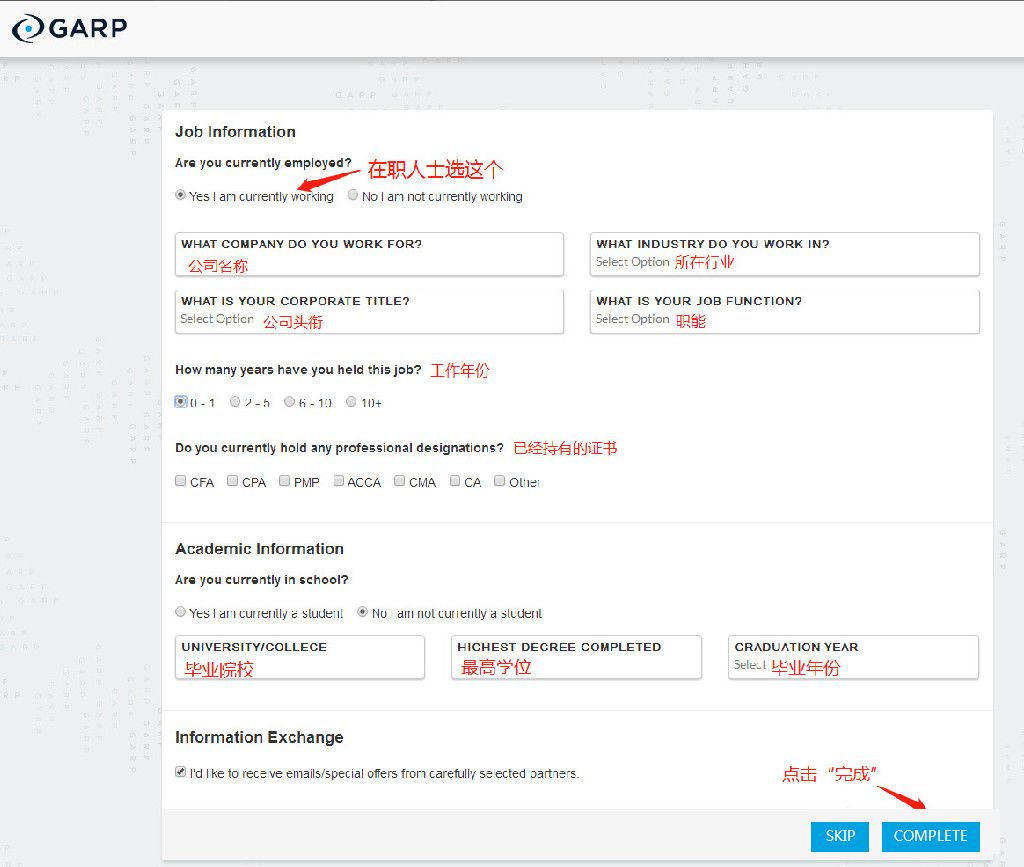Click the GARP logo
This screenshot has width=1024, height=867.
point(70,27)
